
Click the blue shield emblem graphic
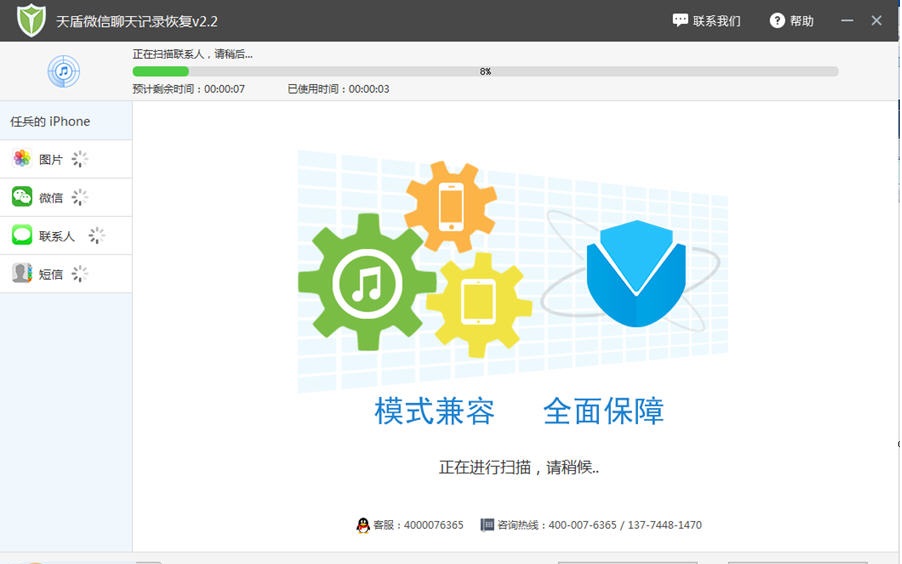pyautogui.click(x=636, y=273)
